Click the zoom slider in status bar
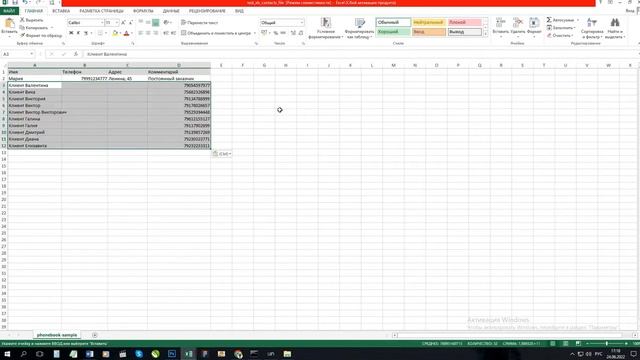The width and height of the screenshot is (640, 360). (607, 344)
